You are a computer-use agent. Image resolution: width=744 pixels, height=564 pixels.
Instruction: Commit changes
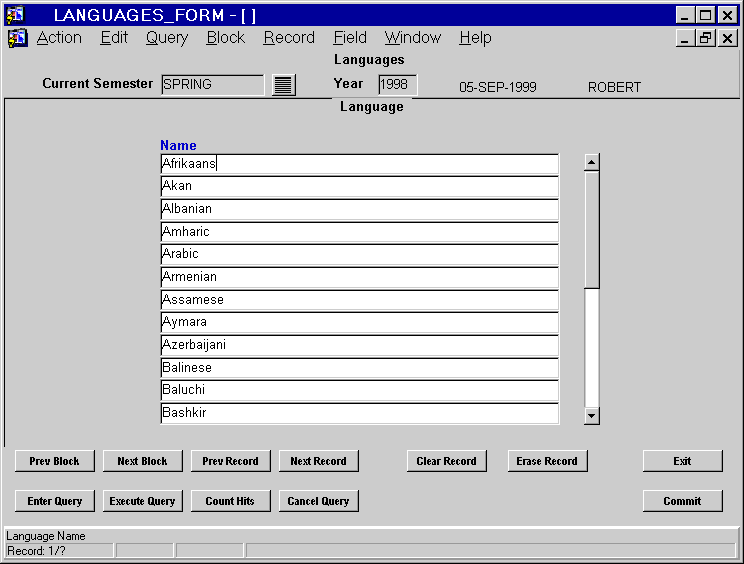click(683, 501)
